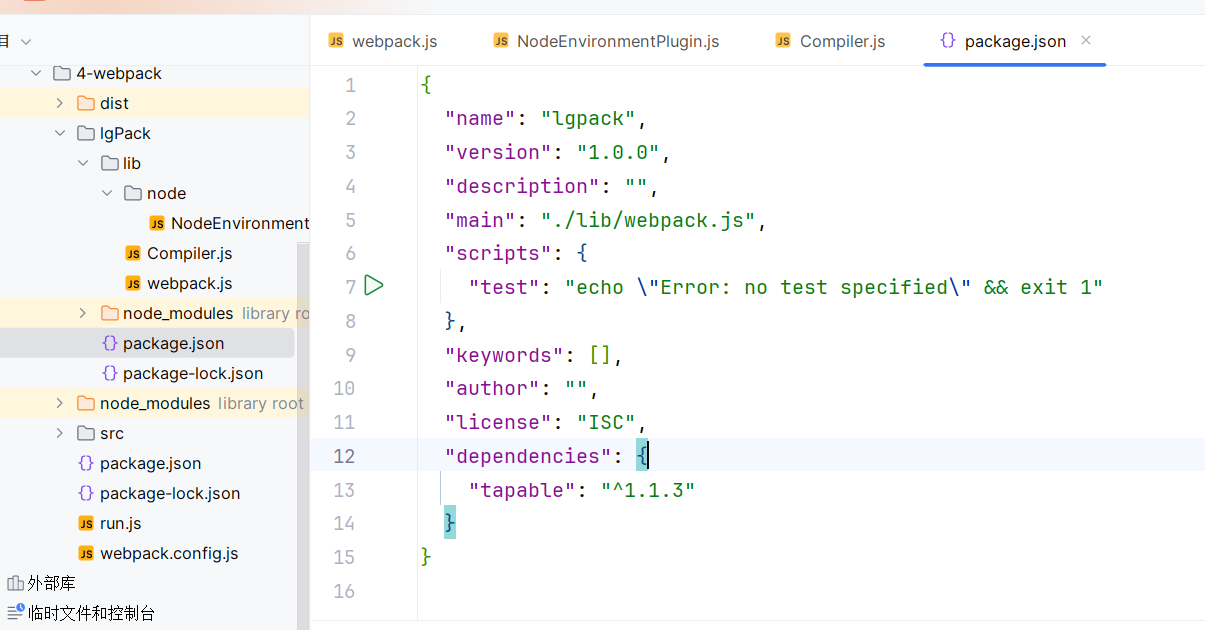This screenshot has width=1205, height=630.
Task: Expand the dist folder
Action: click(x=60, y=103)
